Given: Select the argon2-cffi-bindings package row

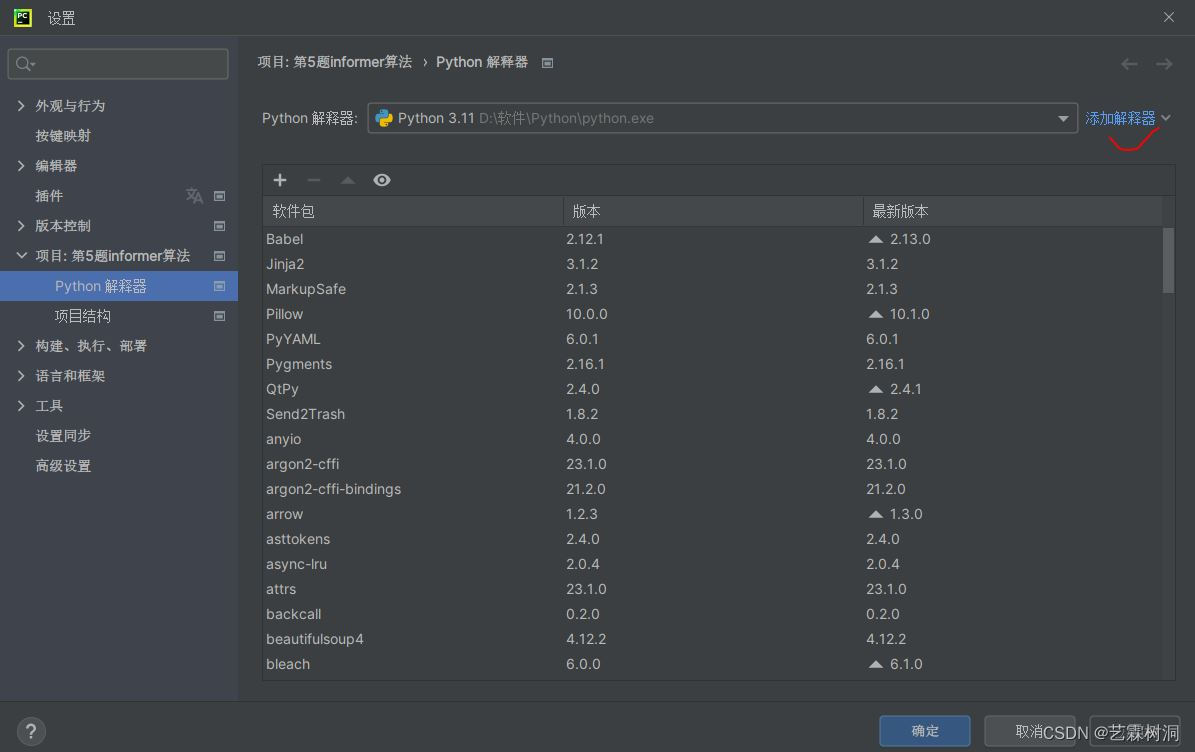Looking at the screenshot, I should tap(713, 489).
